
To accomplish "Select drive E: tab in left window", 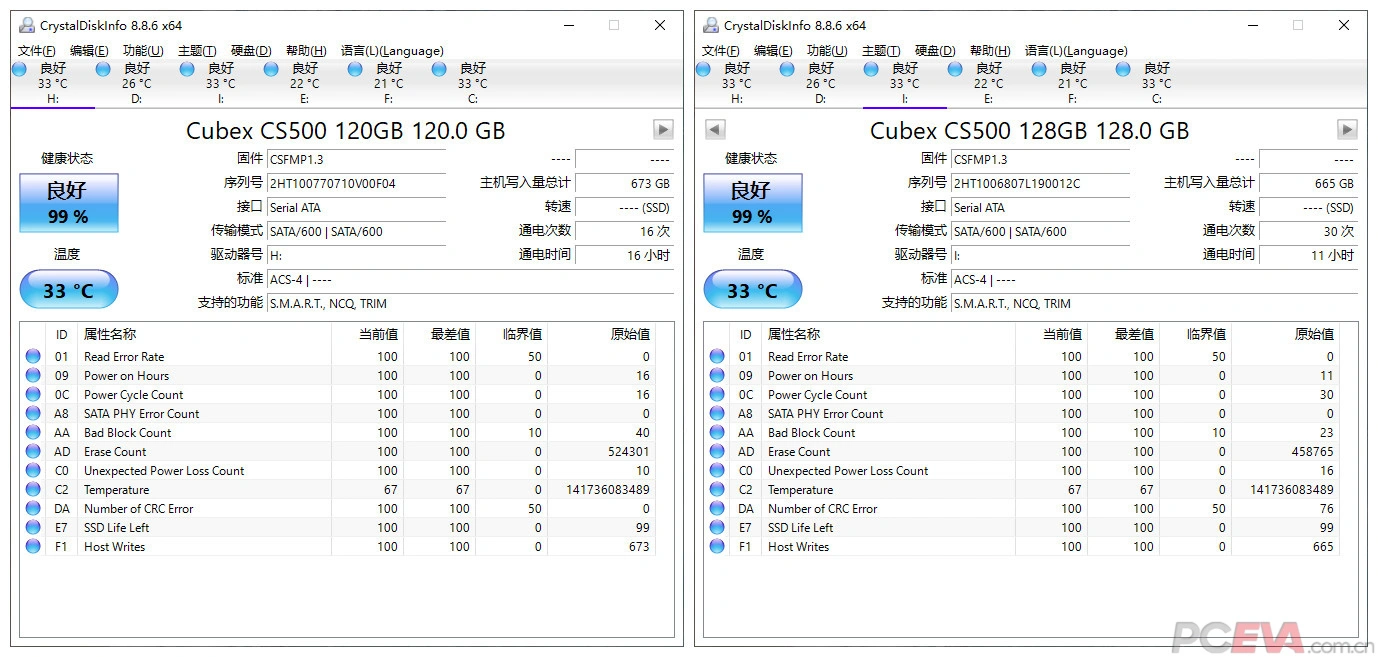I will (305, 83).
